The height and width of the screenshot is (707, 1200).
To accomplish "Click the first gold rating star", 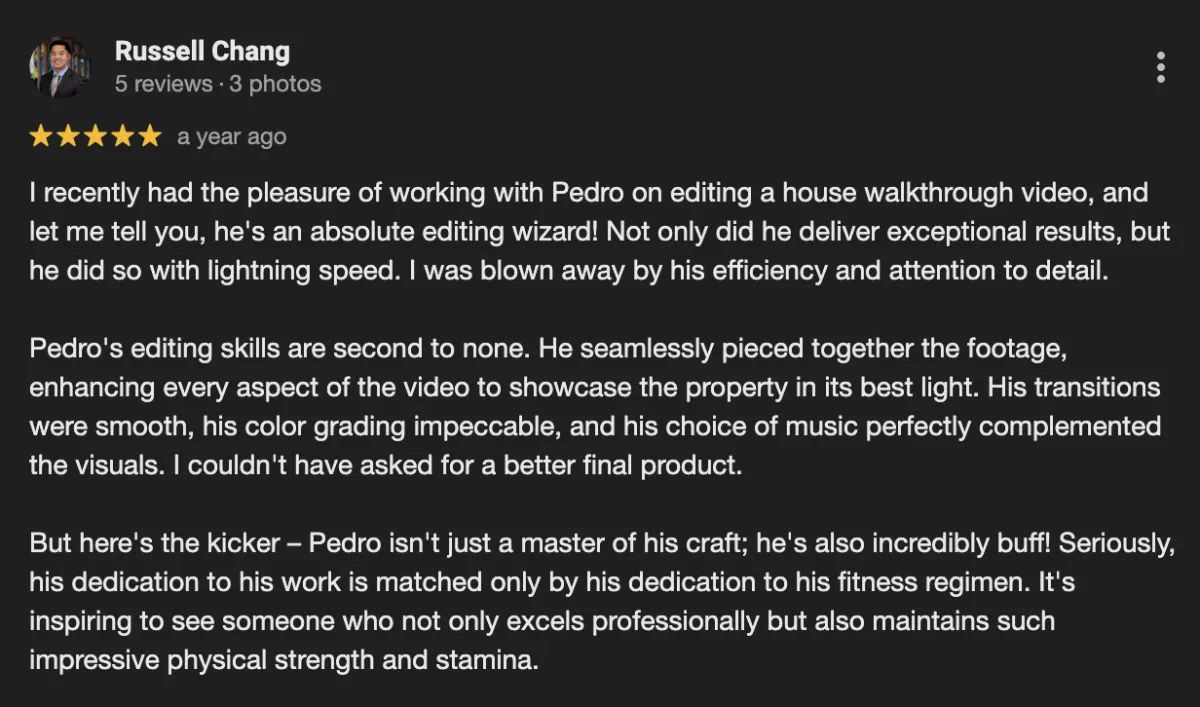I will (x=41, y=136).
